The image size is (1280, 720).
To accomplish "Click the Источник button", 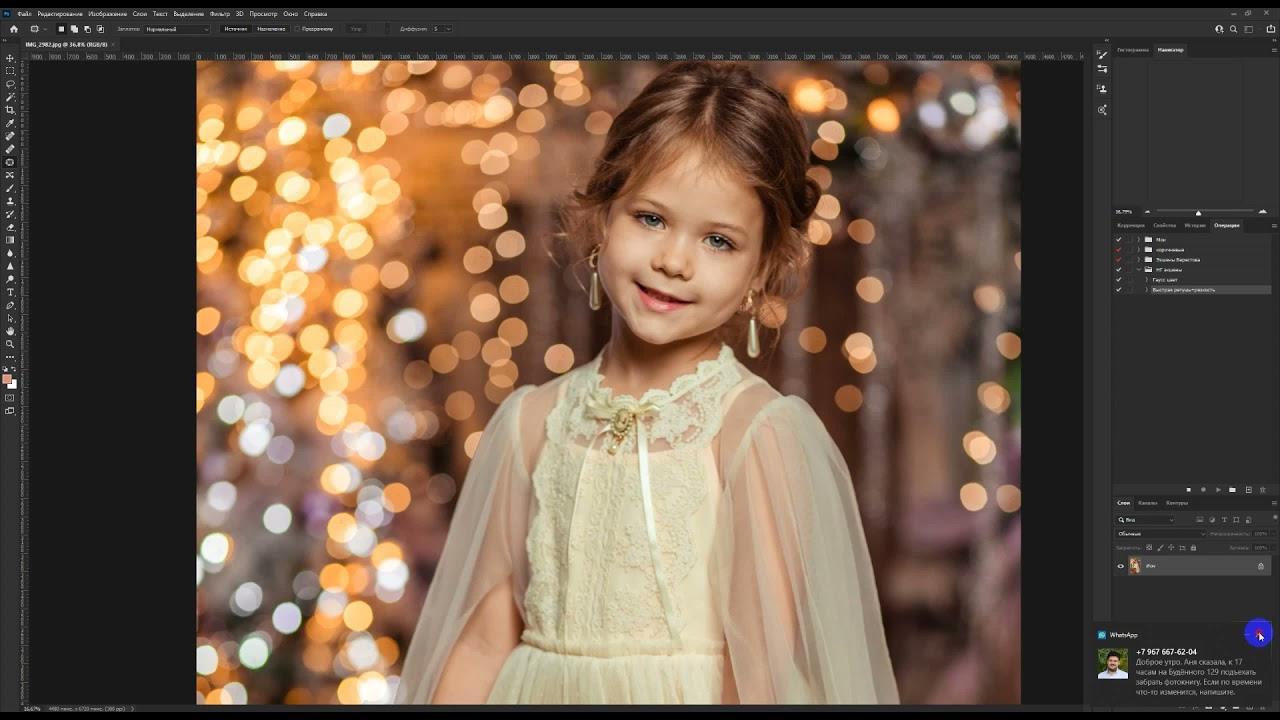I will pos(235,29).
